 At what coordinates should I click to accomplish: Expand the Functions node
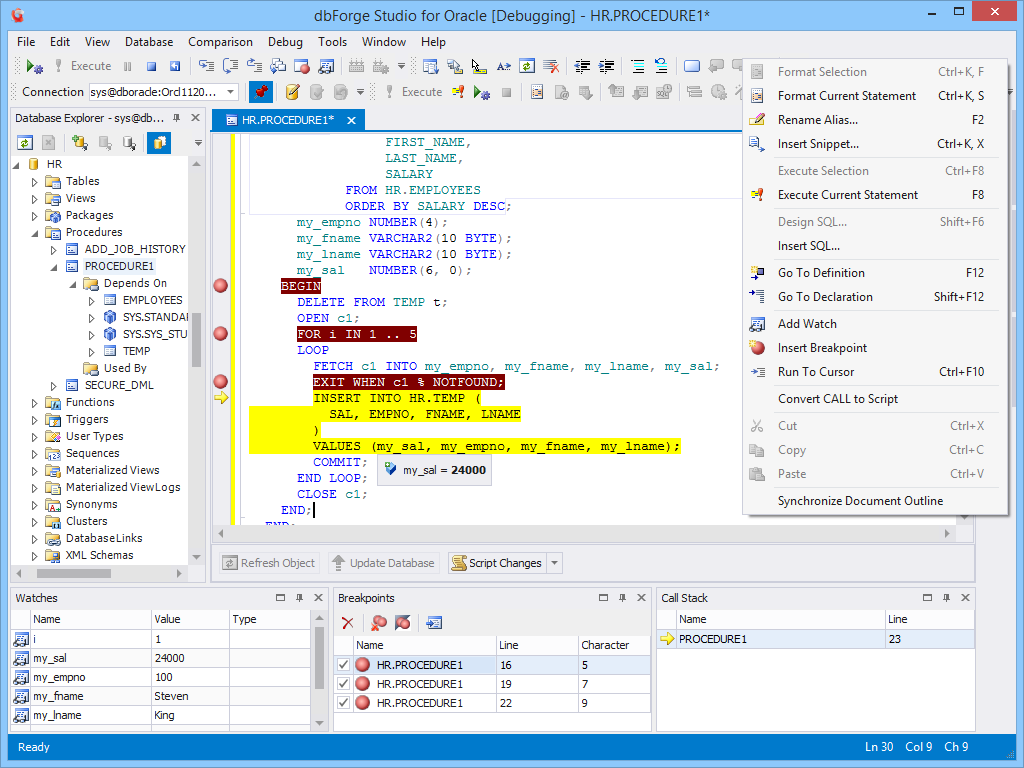point(35,402)
